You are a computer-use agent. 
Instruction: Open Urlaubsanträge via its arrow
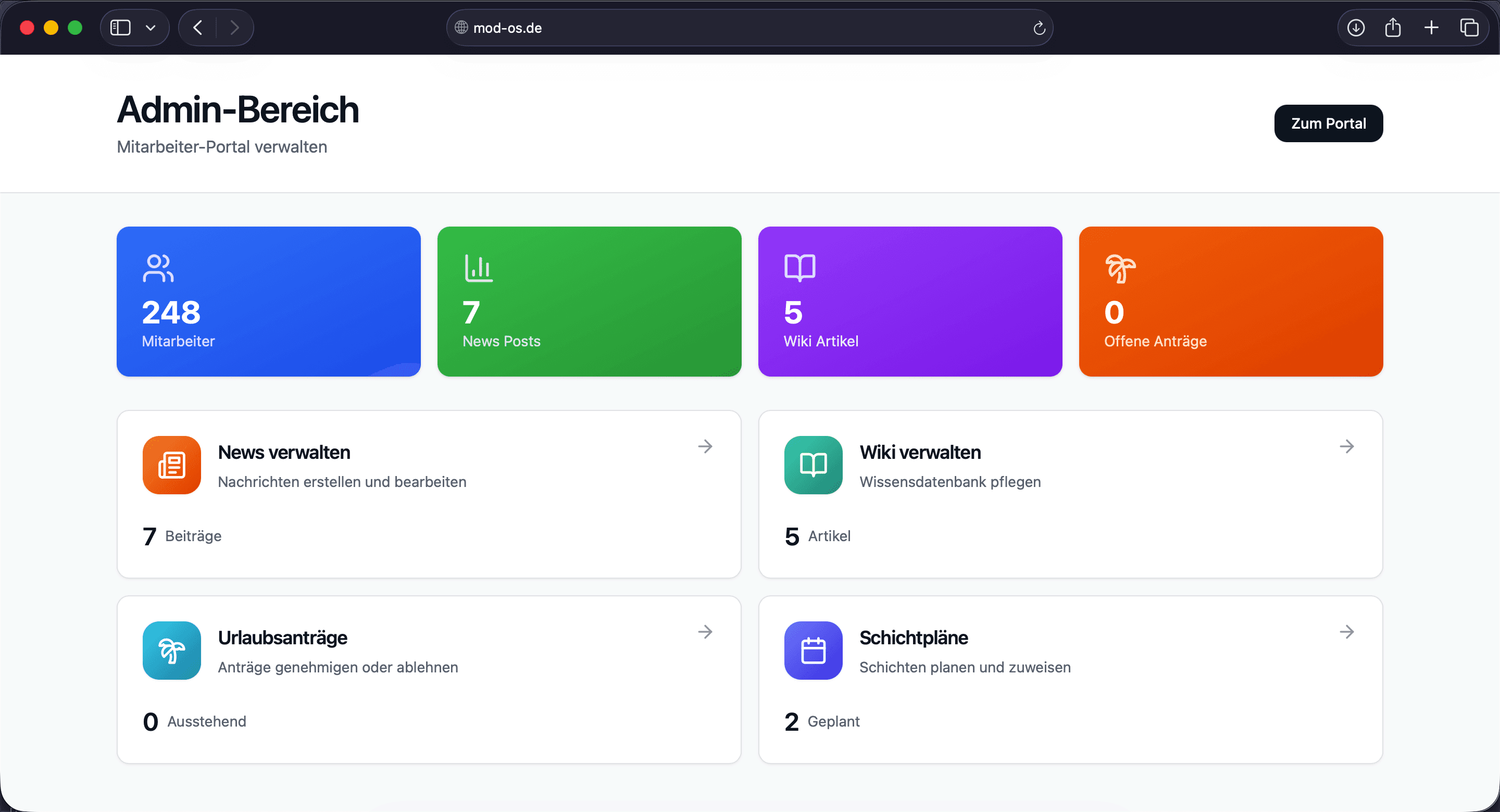[705, 632]
